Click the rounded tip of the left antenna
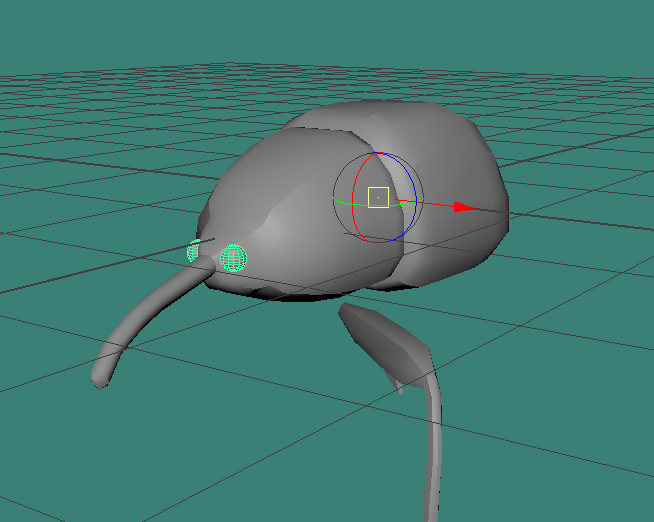 tap(100, 380)
